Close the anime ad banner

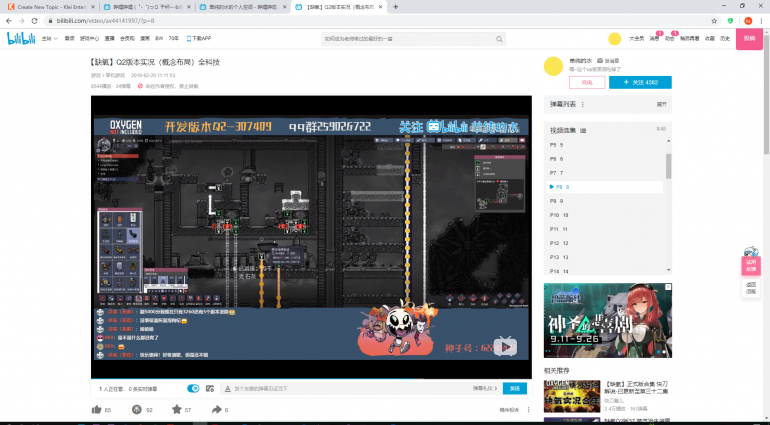[668, 287]
